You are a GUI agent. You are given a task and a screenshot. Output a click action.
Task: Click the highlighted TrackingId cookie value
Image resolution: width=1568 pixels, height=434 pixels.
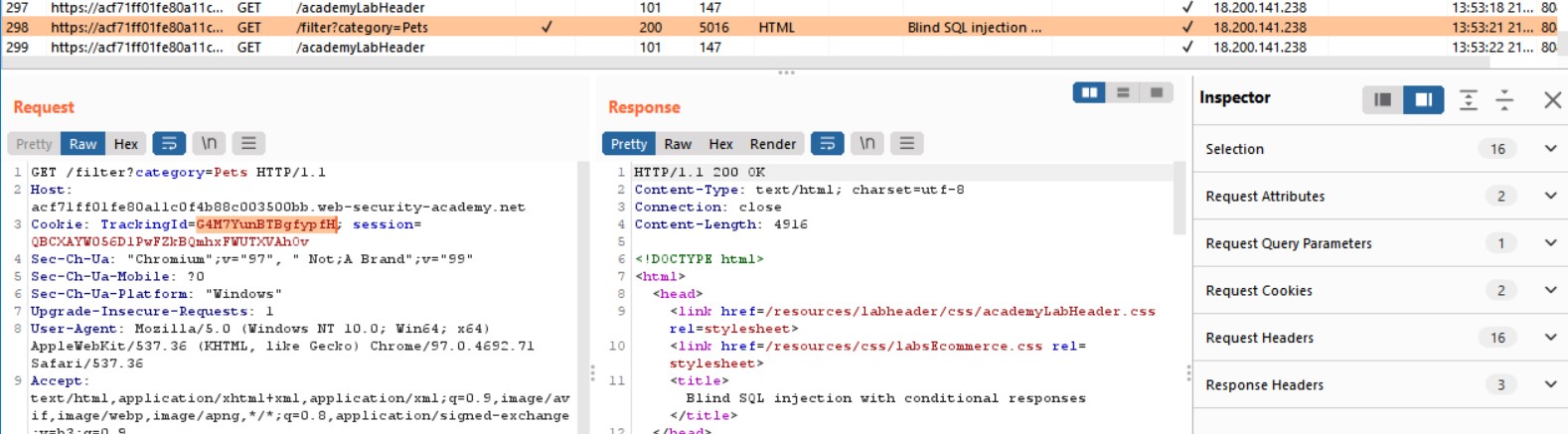pyautogui.click(x=266, y=224)
